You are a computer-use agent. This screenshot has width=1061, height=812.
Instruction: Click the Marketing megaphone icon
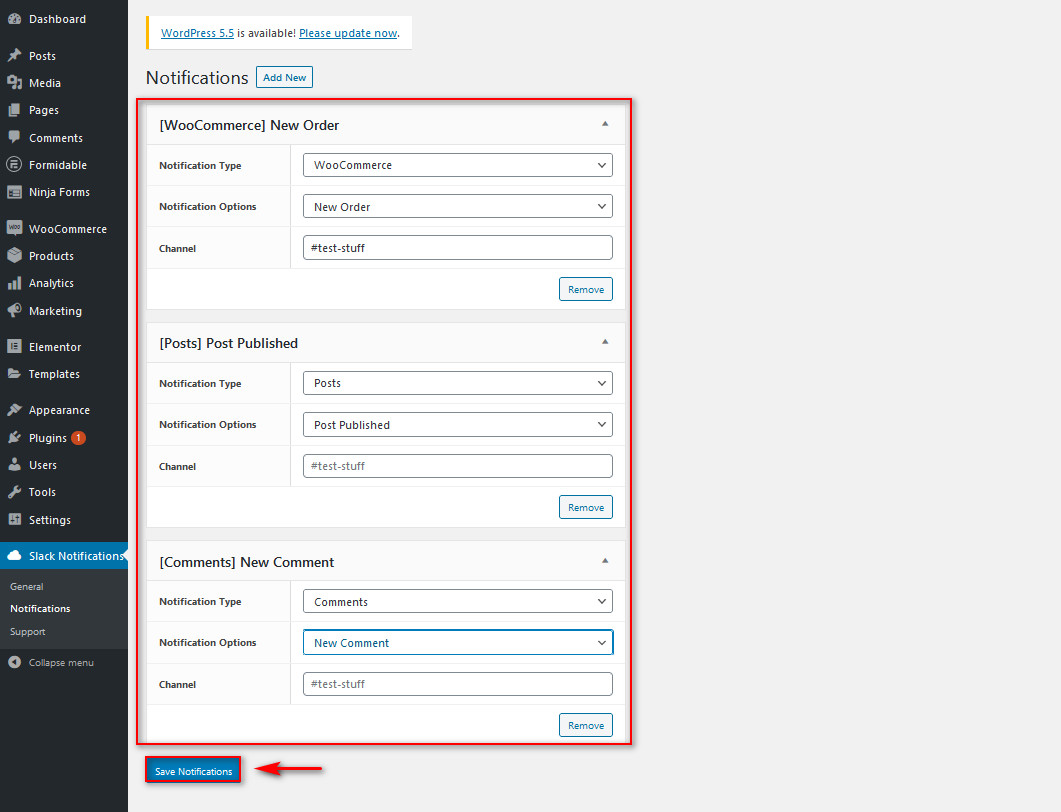tap(14, 311)
